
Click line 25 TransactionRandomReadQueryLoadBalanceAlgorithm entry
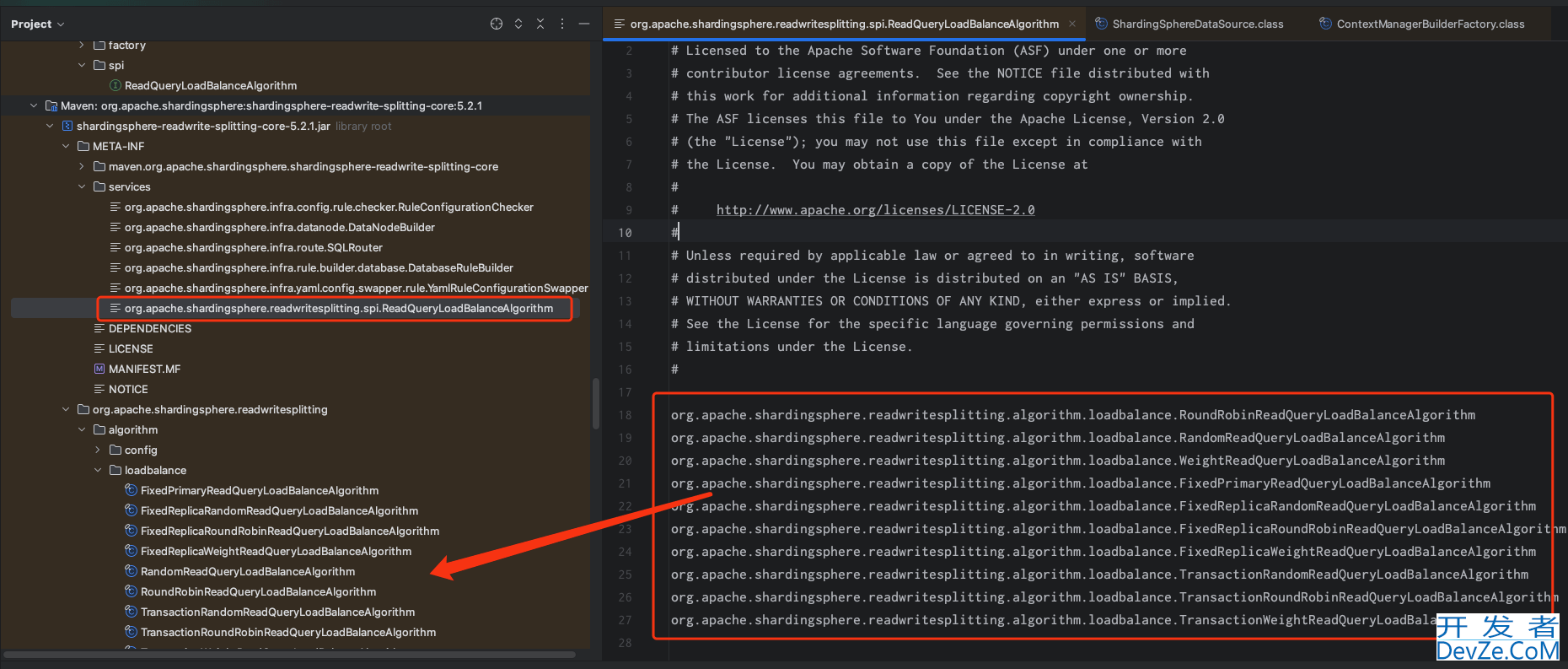coord(1099,575)
